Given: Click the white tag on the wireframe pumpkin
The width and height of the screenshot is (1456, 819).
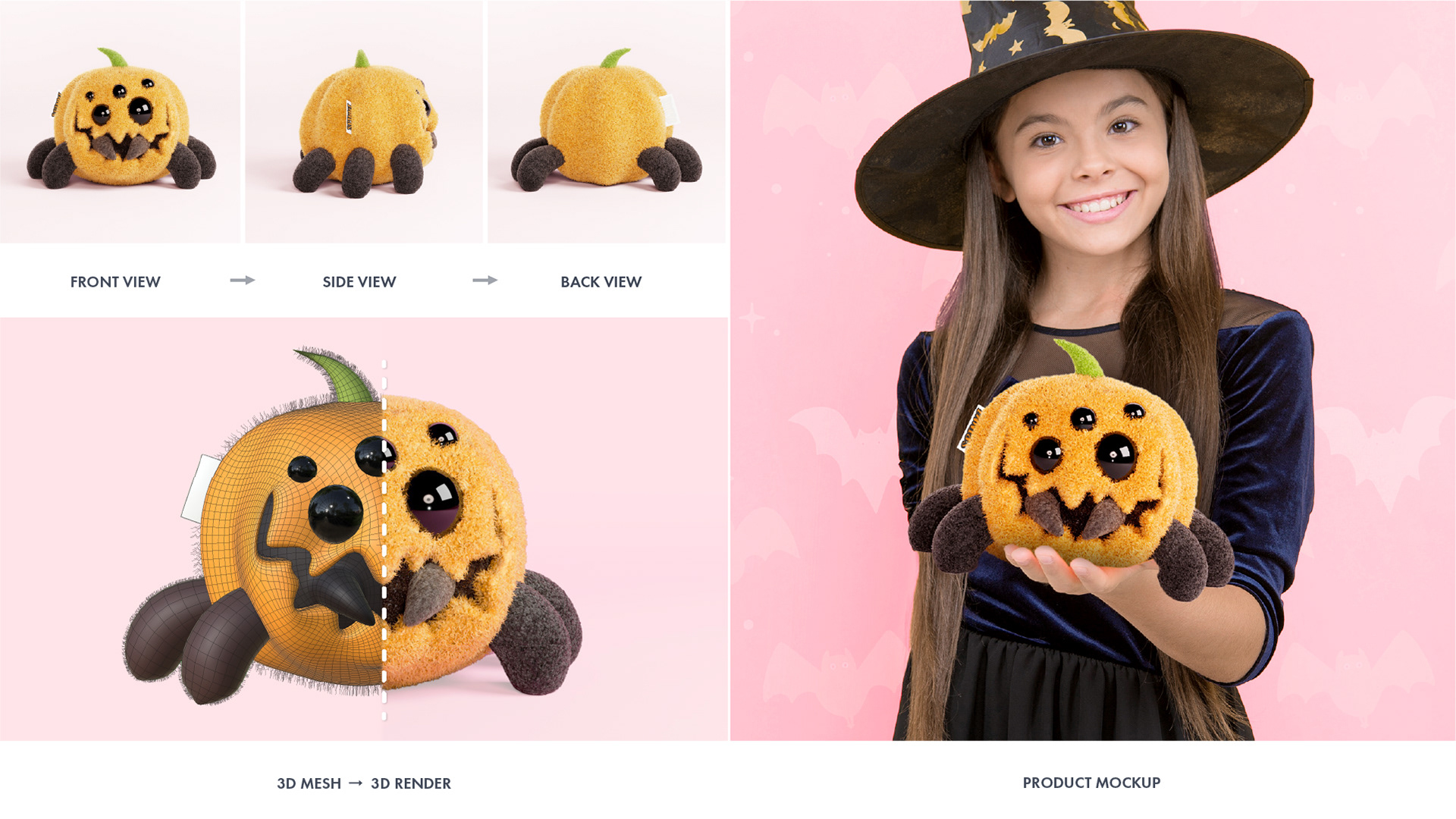Looking at the screenshot, I should (199, 488).
